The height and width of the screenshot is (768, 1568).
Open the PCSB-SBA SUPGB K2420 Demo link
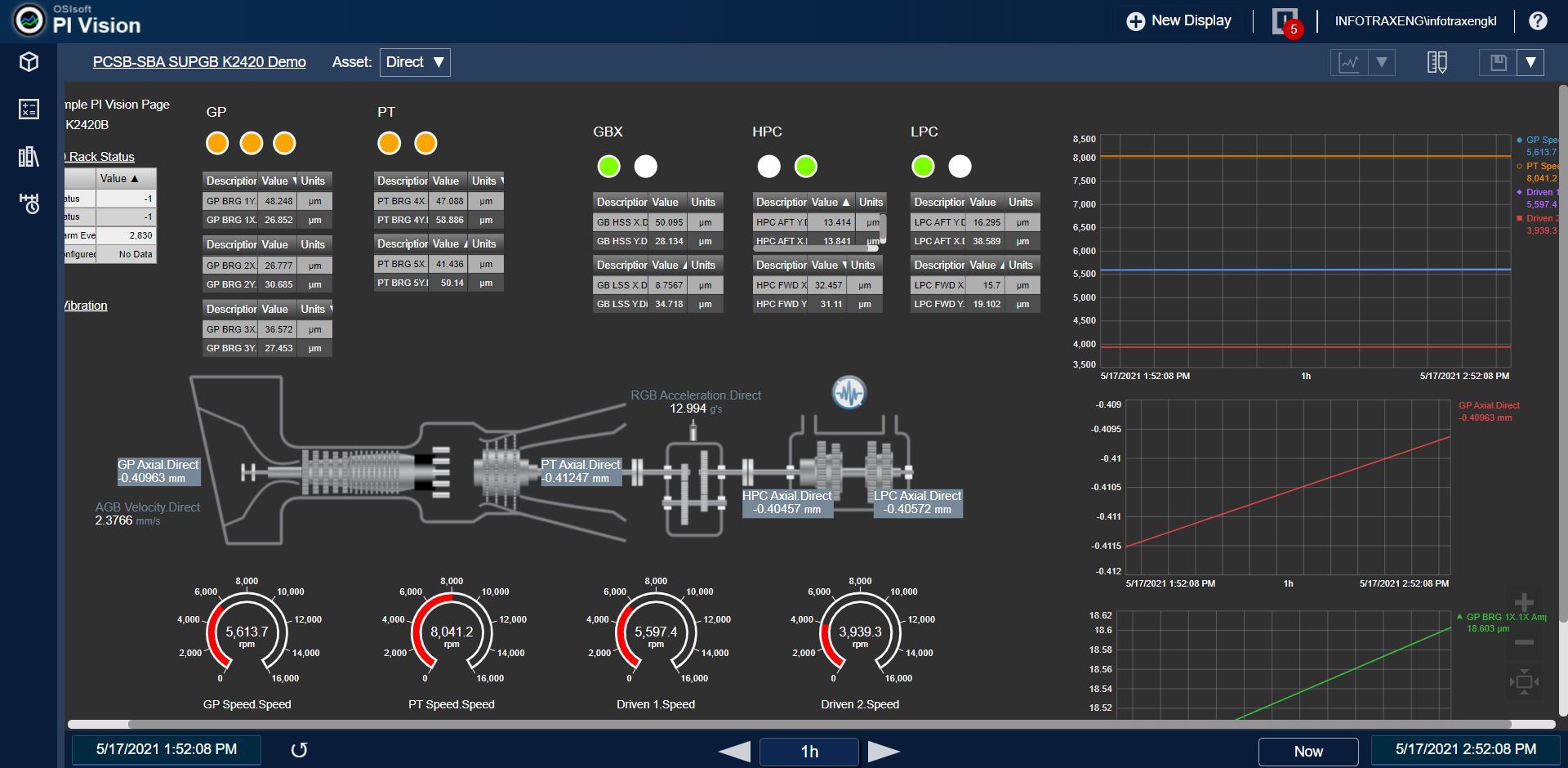[199, 62]
